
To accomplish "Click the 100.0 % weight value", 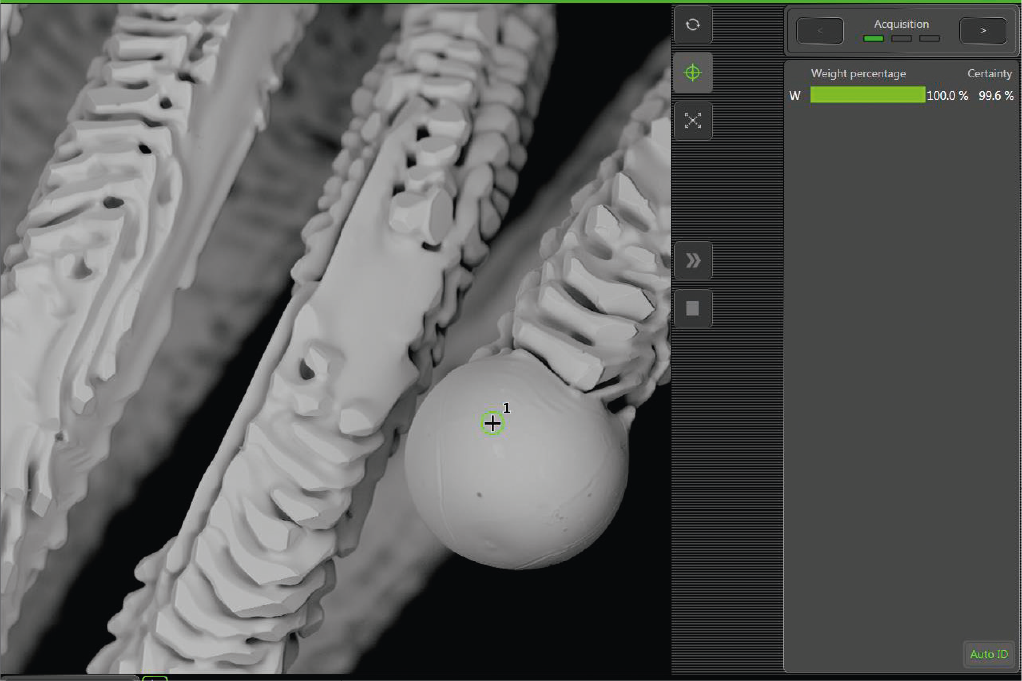I will [x=947, y=96].
